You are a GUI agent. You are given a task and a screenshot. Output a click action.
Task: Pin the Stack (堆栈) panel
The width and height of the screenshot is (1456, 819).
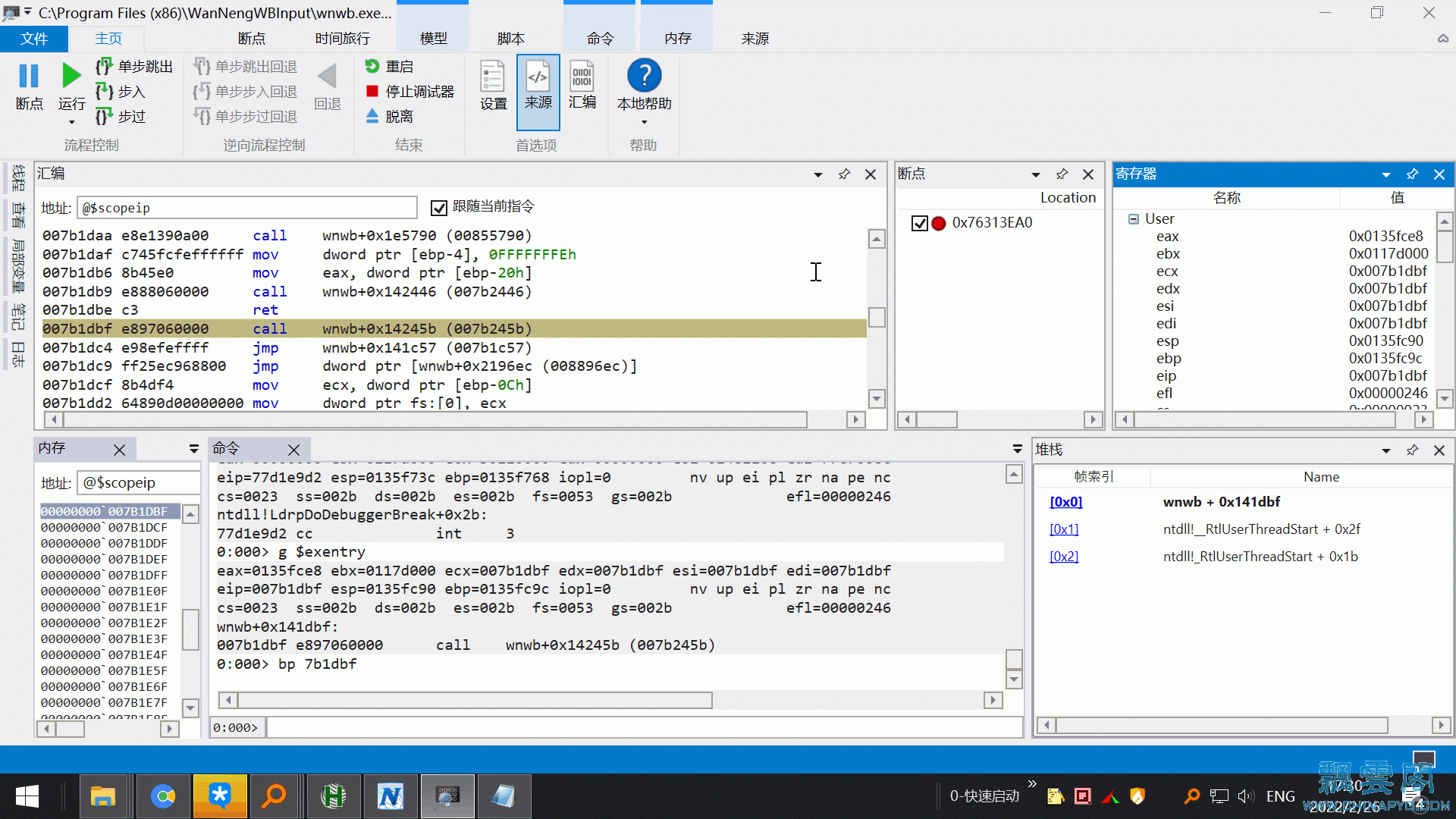1412,450
